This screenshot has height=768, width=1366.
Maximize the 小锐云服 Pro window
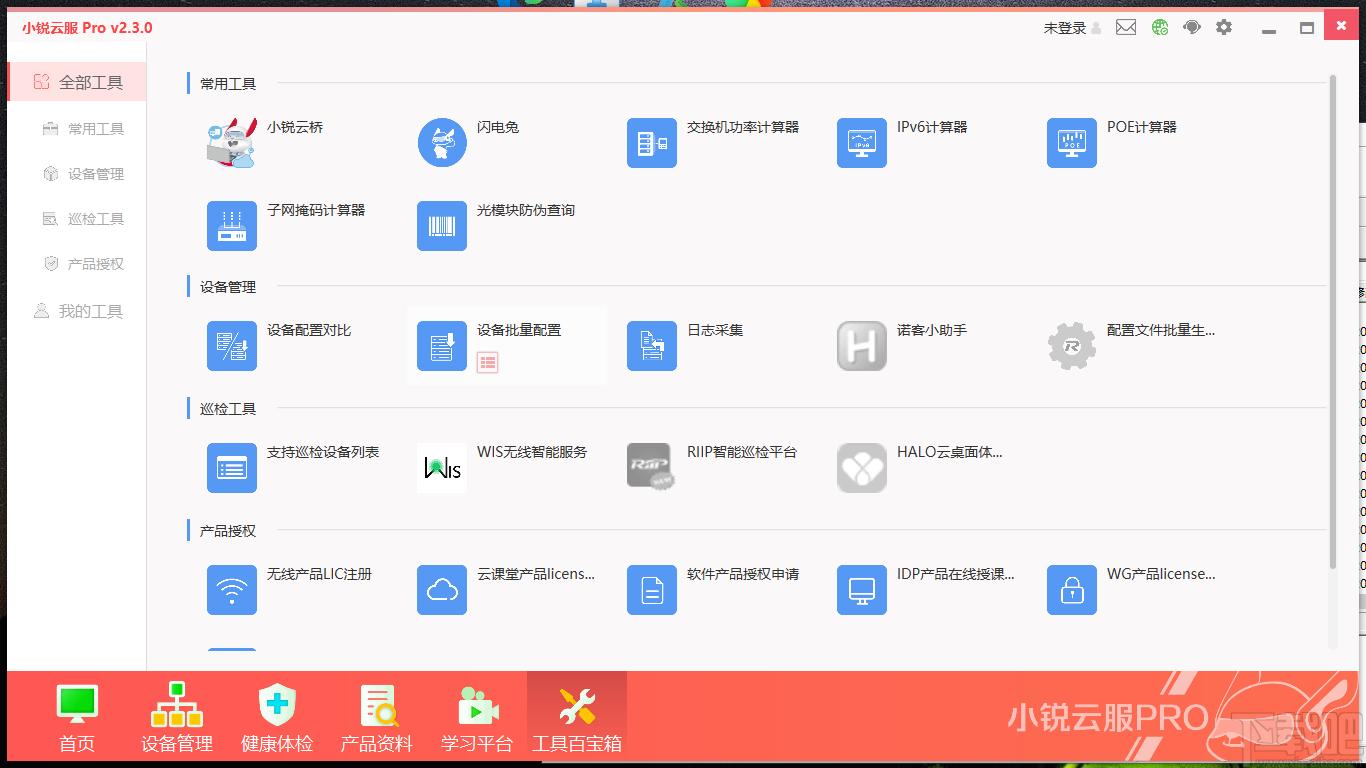[x=1307, y=28]
